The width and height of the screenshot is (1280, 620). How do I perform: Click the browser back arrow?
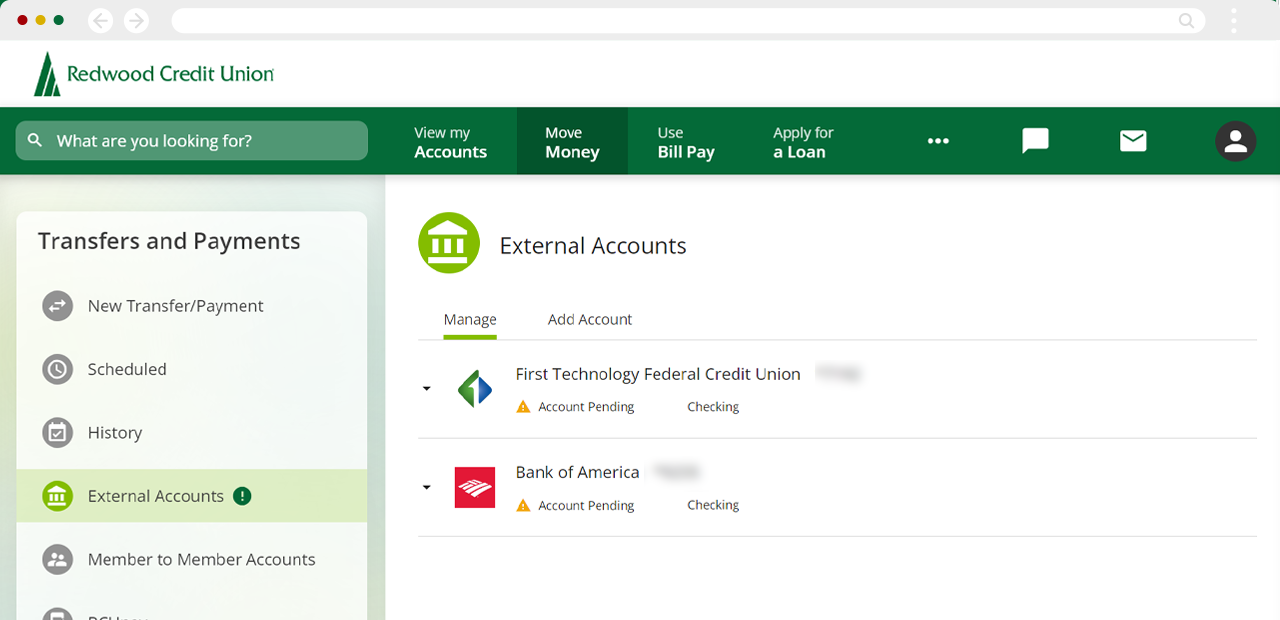point(101,20)
